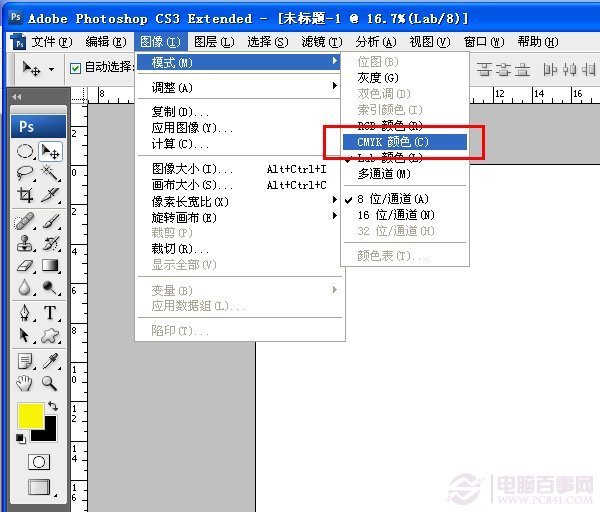Click the yellow foreground color swatch
The height and width of the screenshot is (512, 600).
(29, 415)
